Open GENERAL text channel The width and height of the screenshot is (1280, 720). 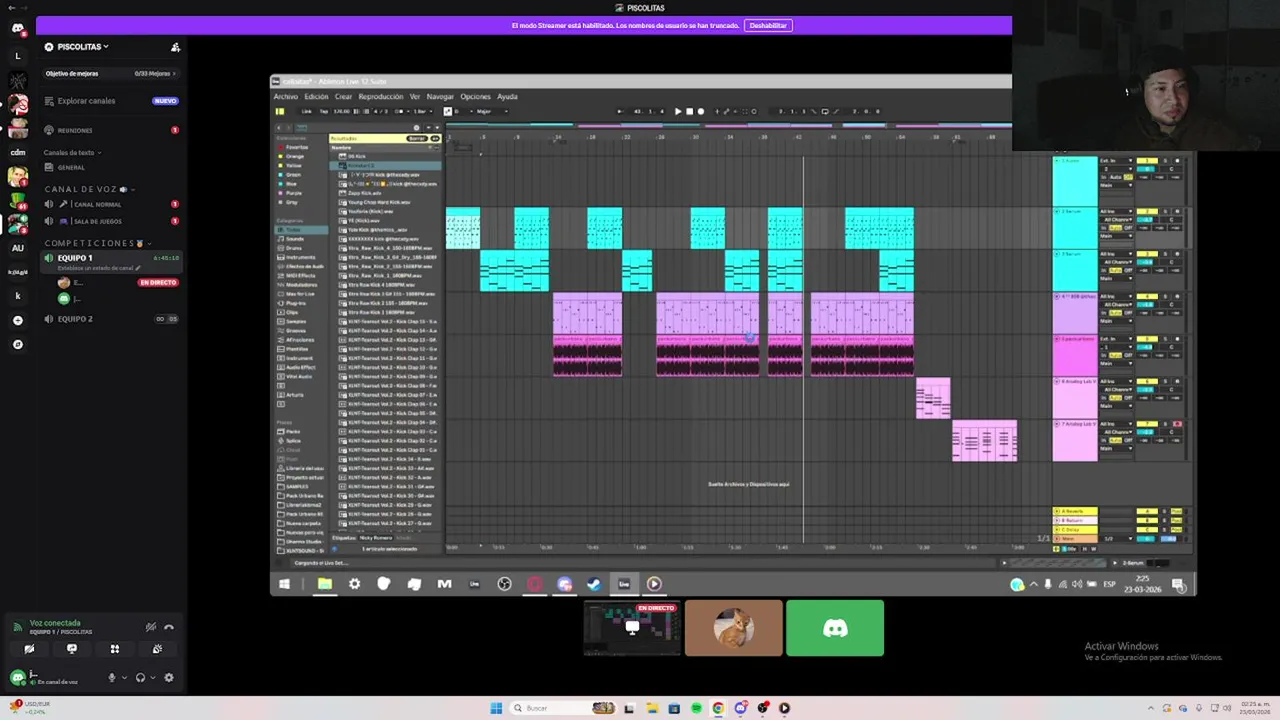click(71, 168)
